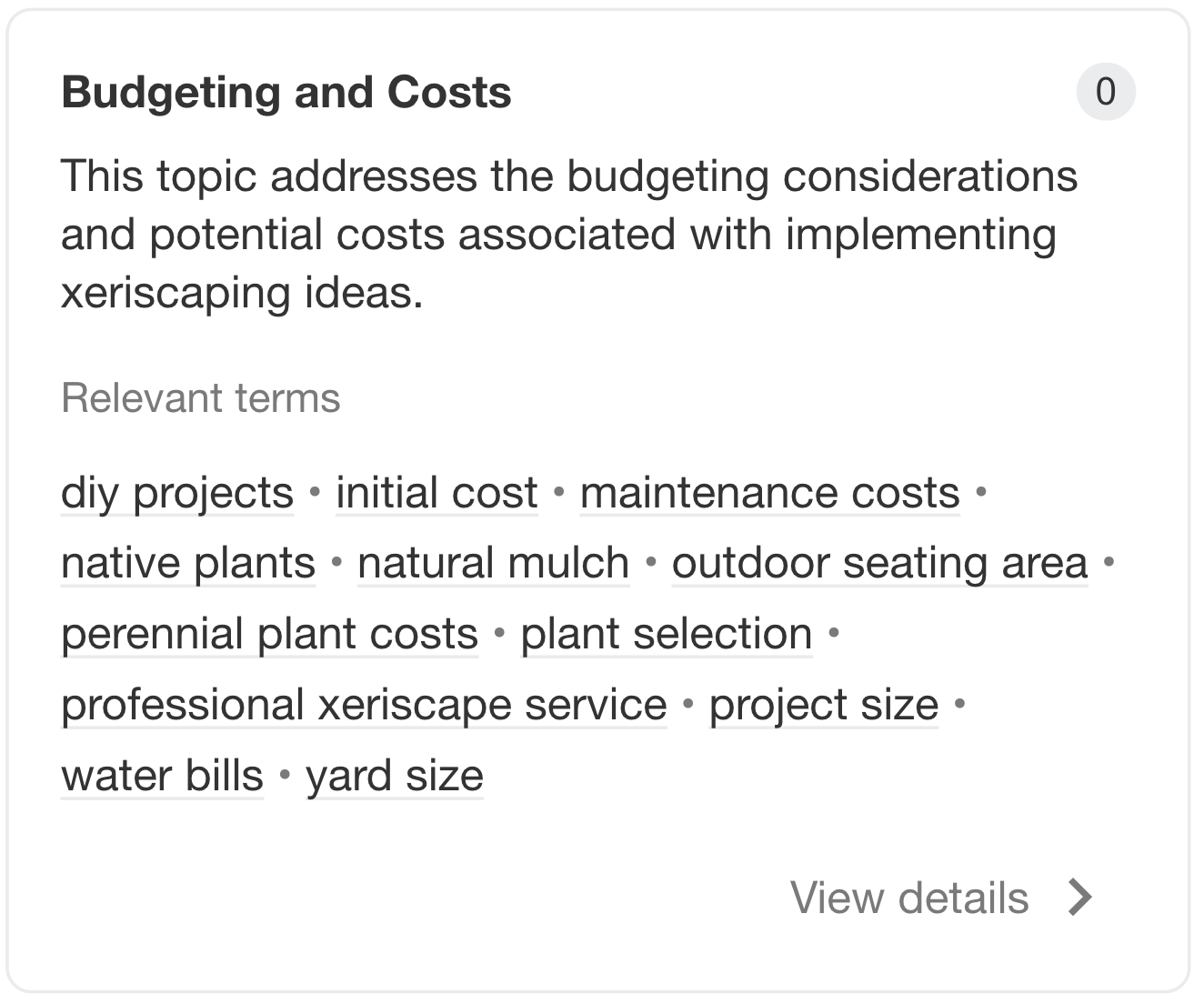Select the plant selection term
The height and width of the screenshot is (1004, 1204).
click(x=666, y=634)
